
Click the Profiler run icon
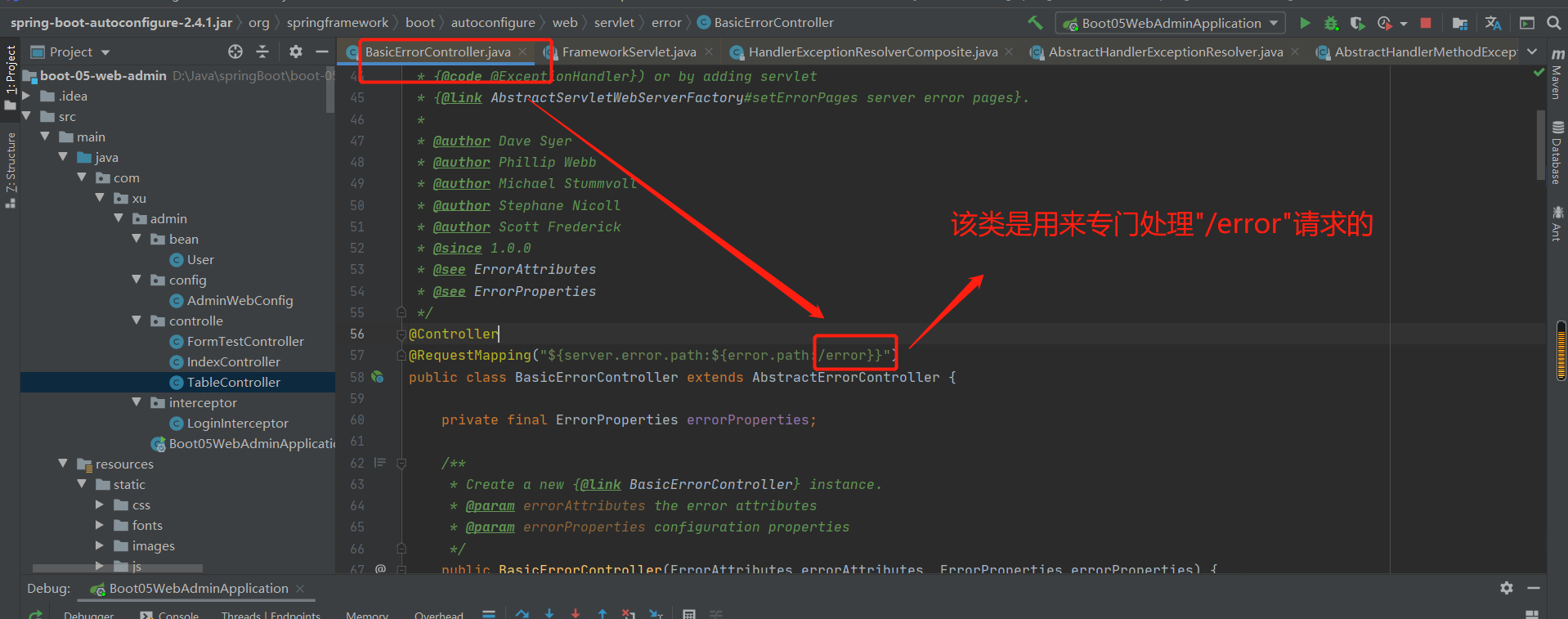coord(1383,23)
